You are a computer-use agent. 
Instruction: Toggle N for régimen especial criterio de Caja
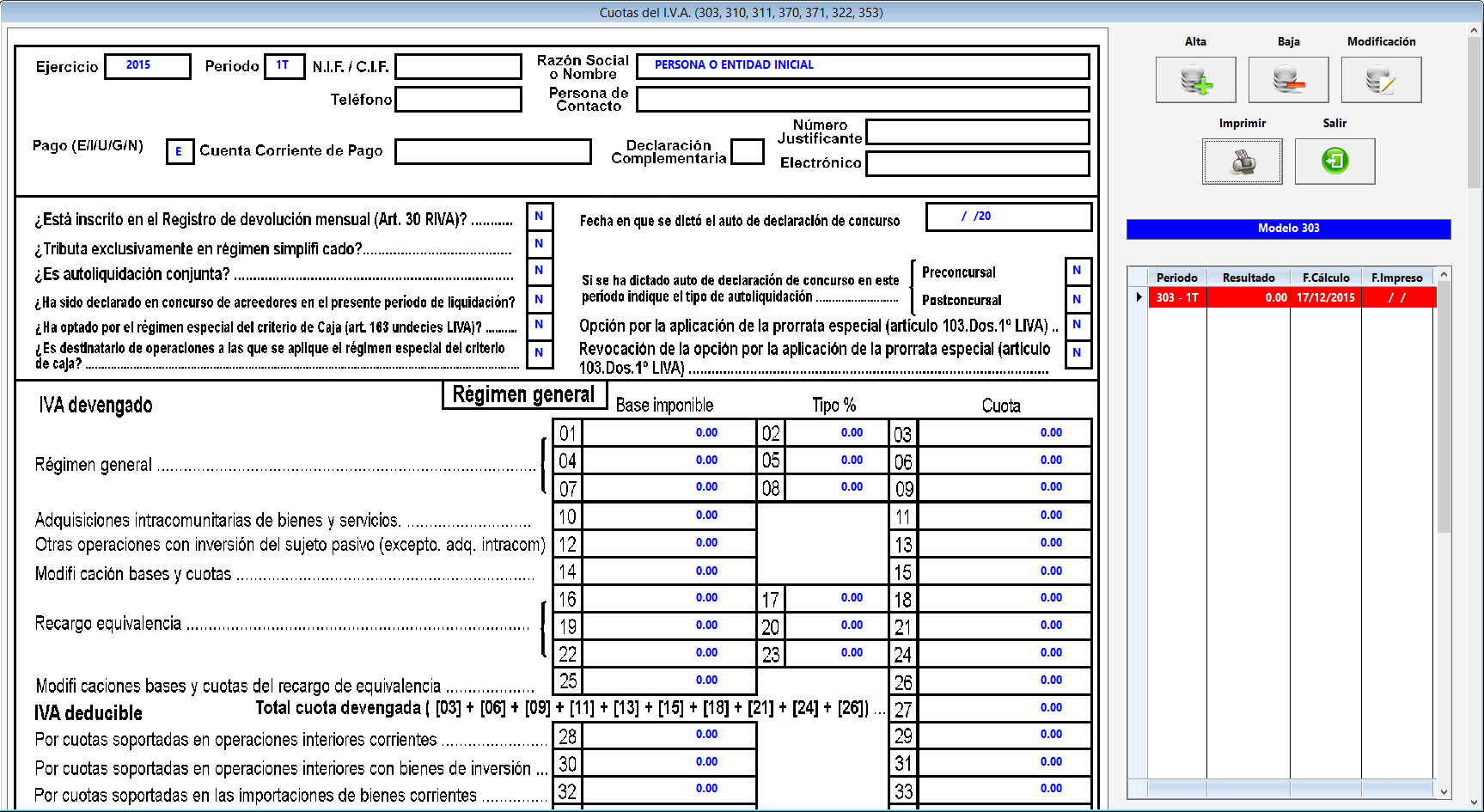tap(539, 325)
